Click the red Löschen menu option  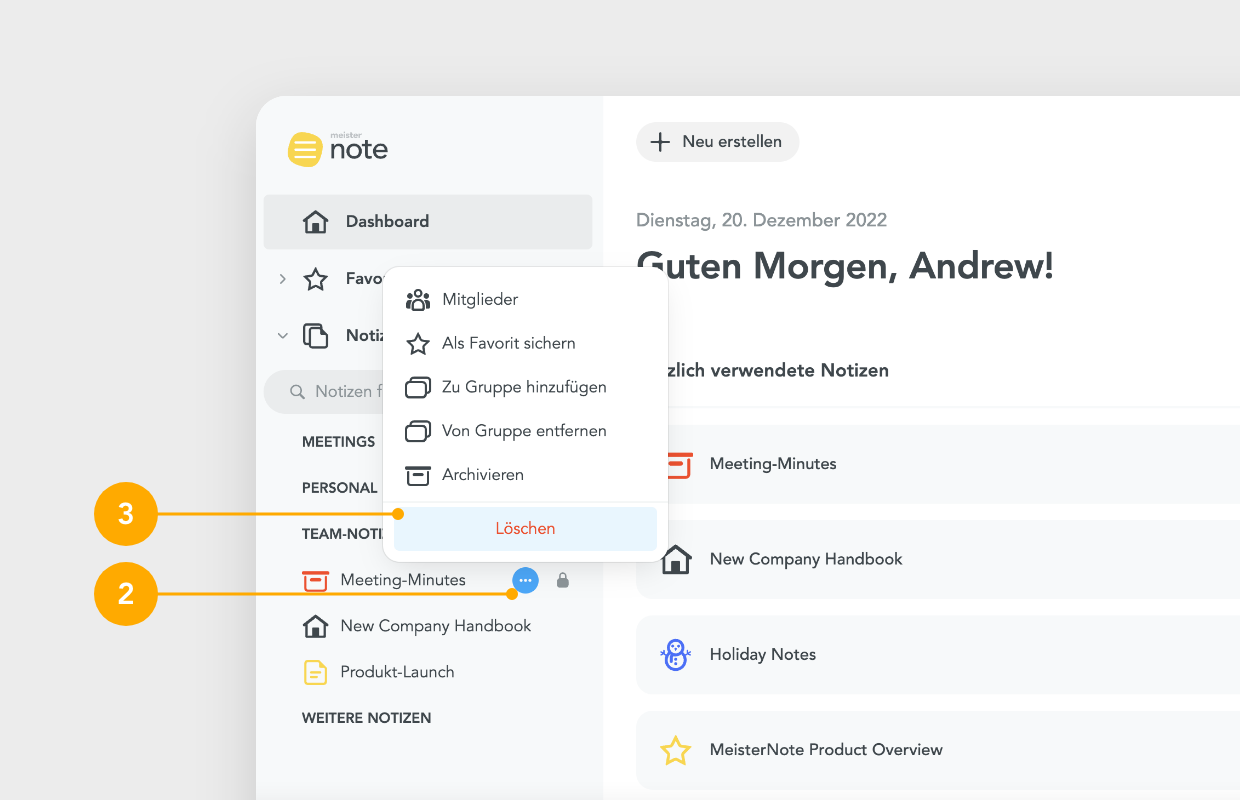click(x=525, y=529)
